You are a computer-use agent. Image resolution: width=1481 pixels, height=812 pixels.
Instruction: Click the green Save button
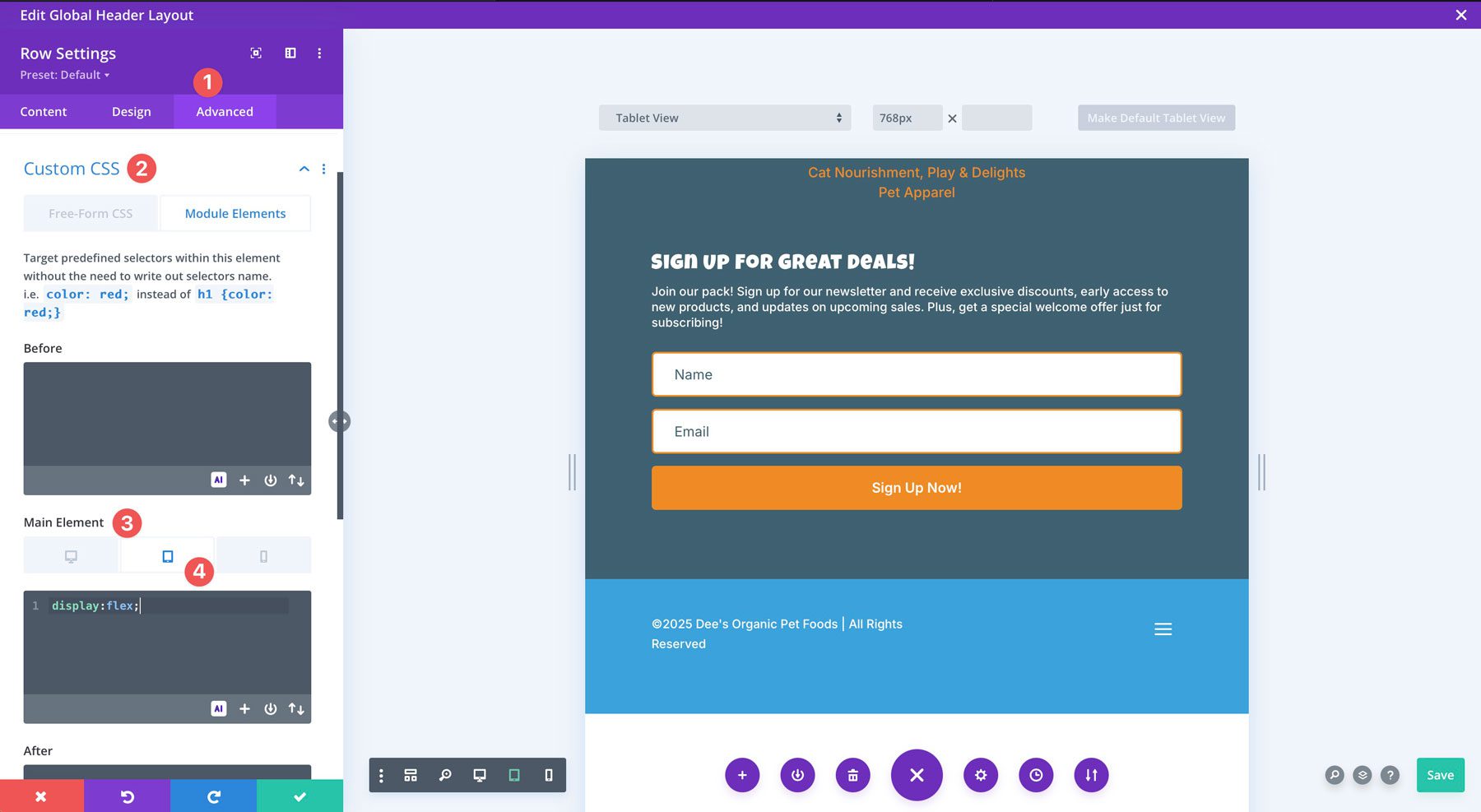point(1440,774)
